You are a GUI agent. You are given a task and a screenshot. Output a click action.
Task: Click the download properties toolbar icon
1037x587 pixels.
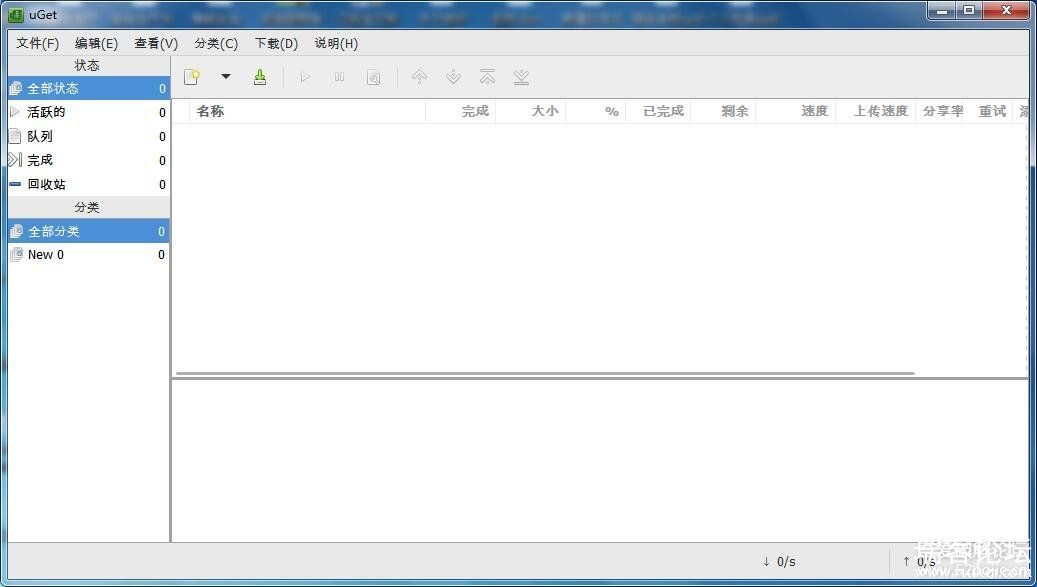[x=374, y=77]
